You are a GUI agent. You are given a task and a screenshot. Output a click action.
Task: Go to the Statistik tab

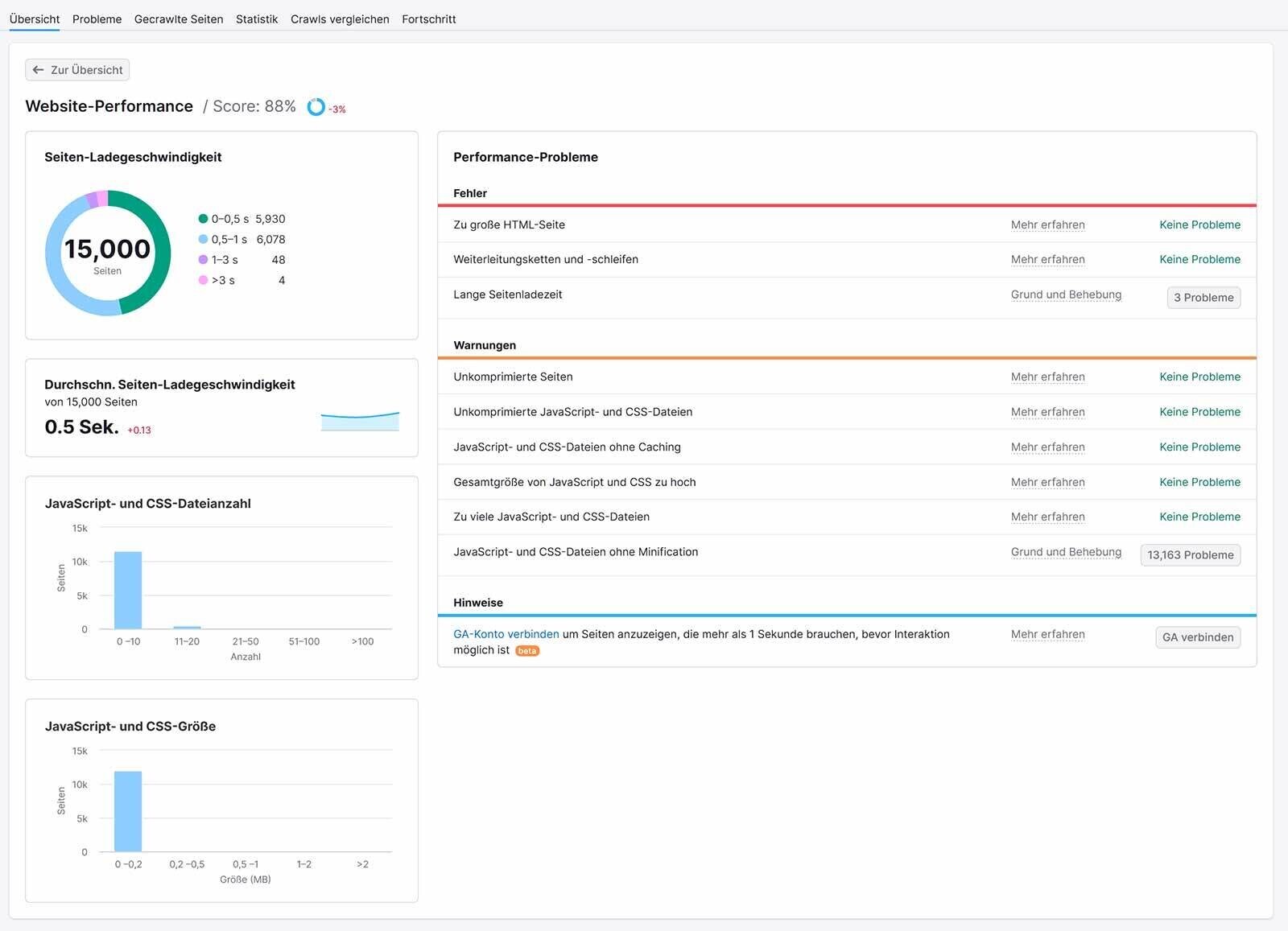point(257,19)
